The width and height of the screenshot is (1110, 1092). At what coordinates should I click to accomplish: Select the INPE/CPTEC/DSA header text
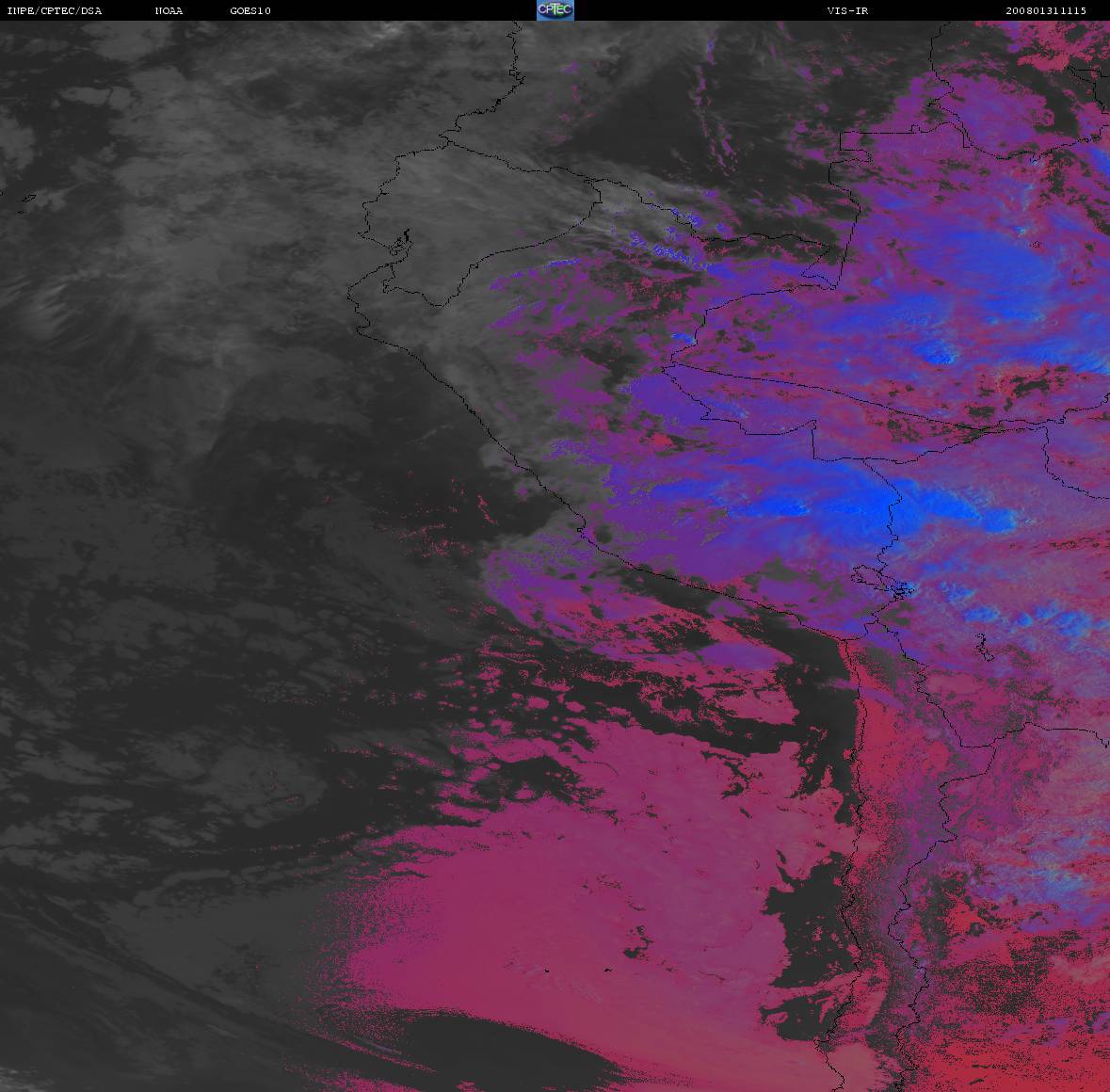[54, 10]
